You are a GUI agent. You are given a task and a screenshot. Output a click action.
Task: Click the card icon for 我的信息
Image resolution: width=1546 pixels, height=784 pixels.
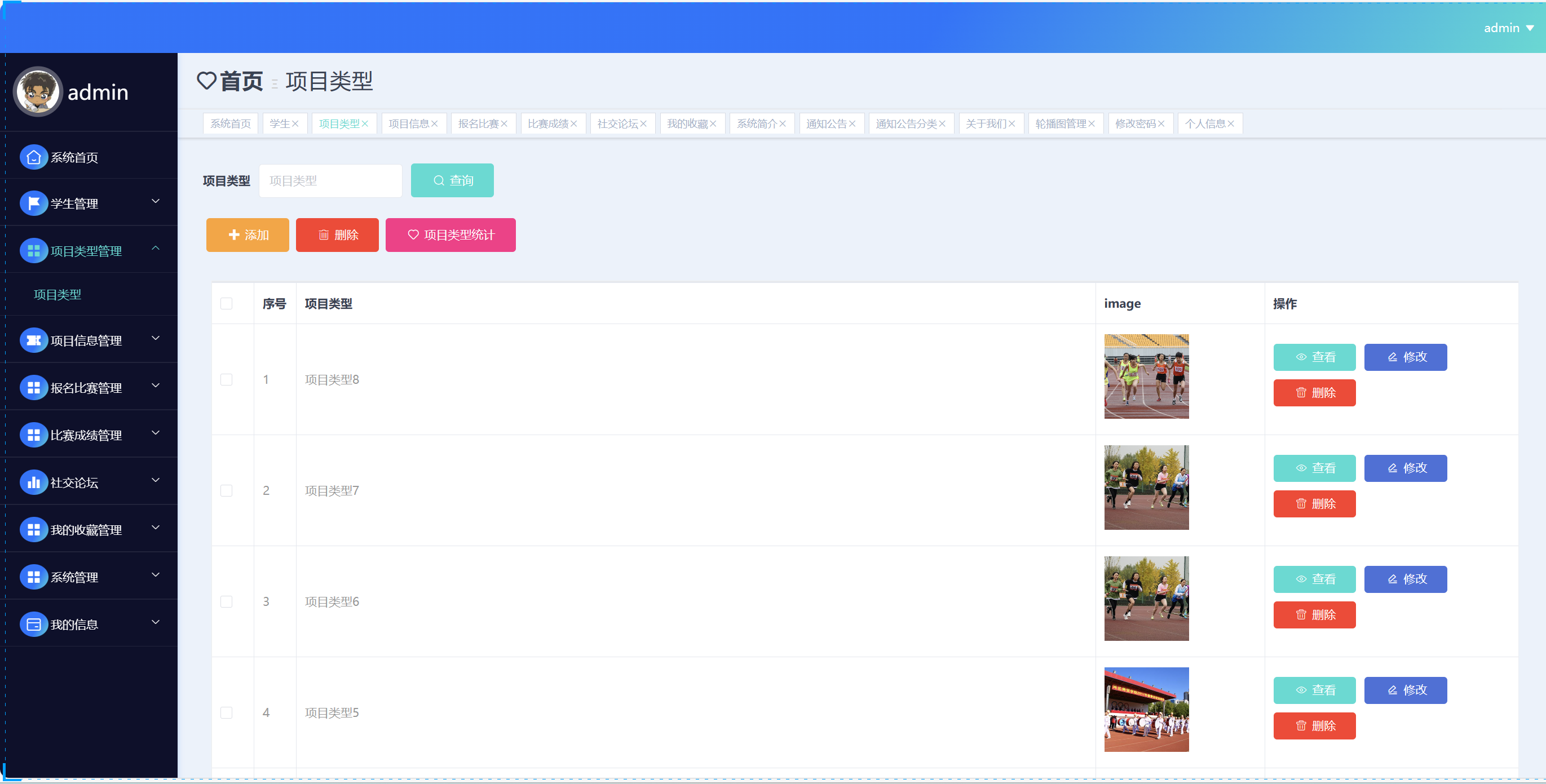(34, 624)
